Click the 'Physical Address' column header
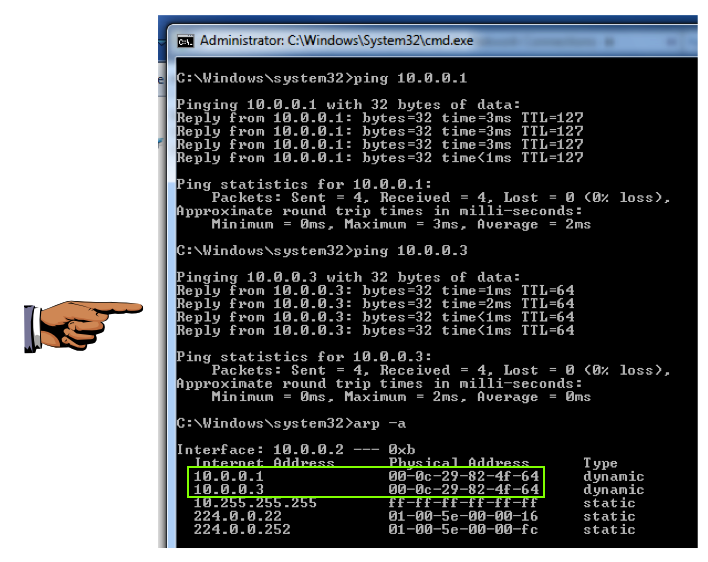 459,463
